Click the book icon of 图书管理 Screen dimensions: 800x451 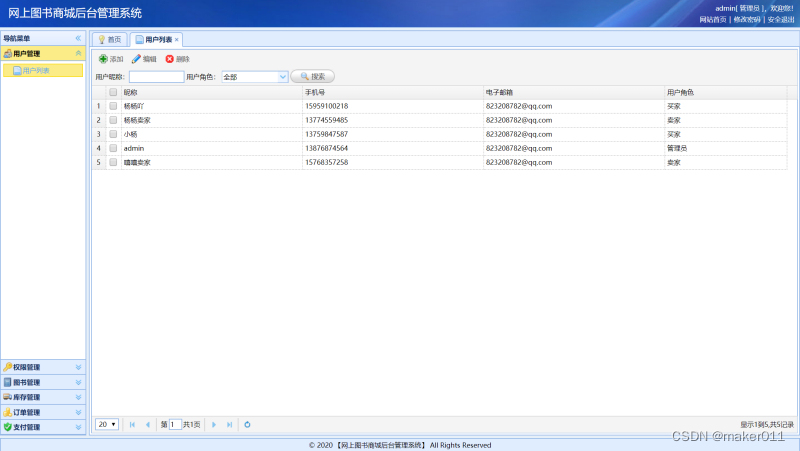(x=7, y=382)
